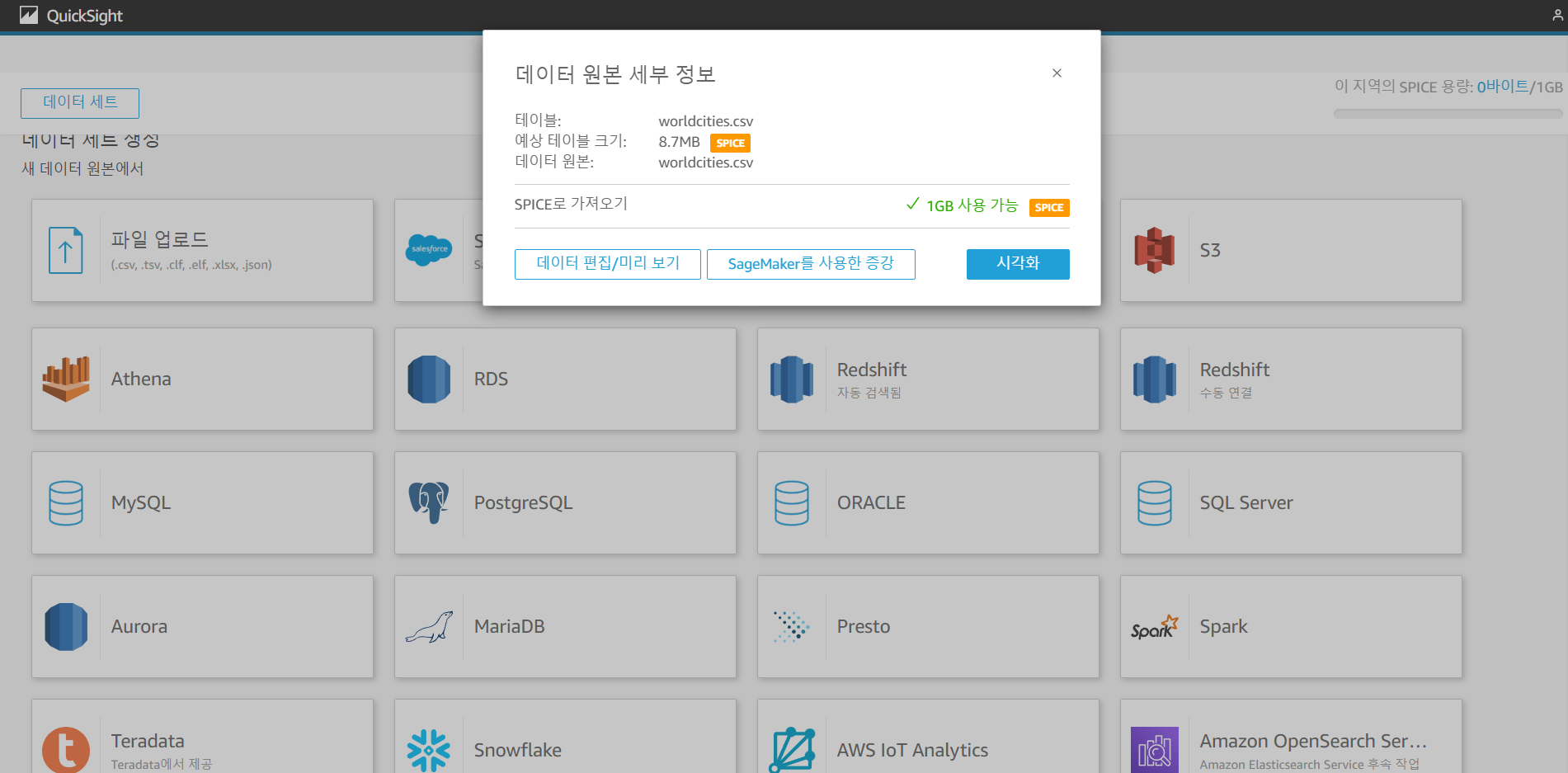1568x773 pixels.
Task: Select the 파일 업로드 card title
Action: tap(160, 239)
